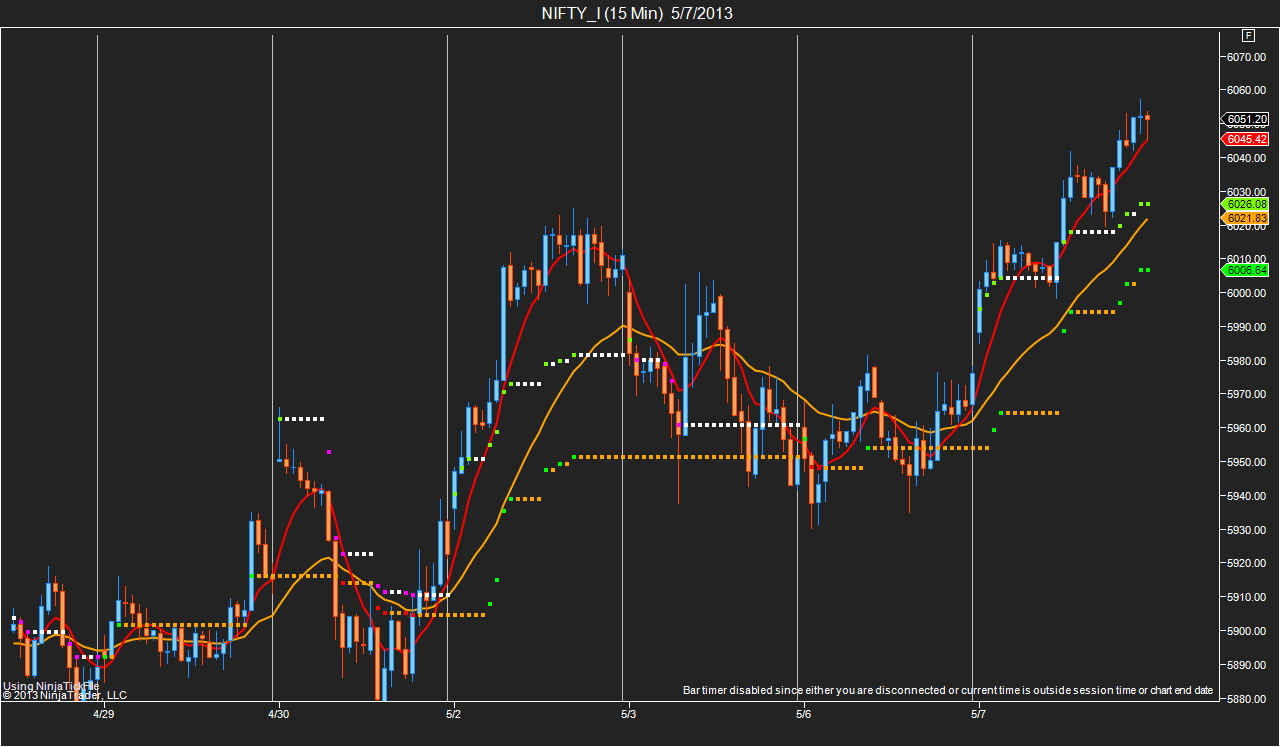Click the '© 2013 NinjaTrader, LLC' text

pyautogui.click(x=65, y=695)
